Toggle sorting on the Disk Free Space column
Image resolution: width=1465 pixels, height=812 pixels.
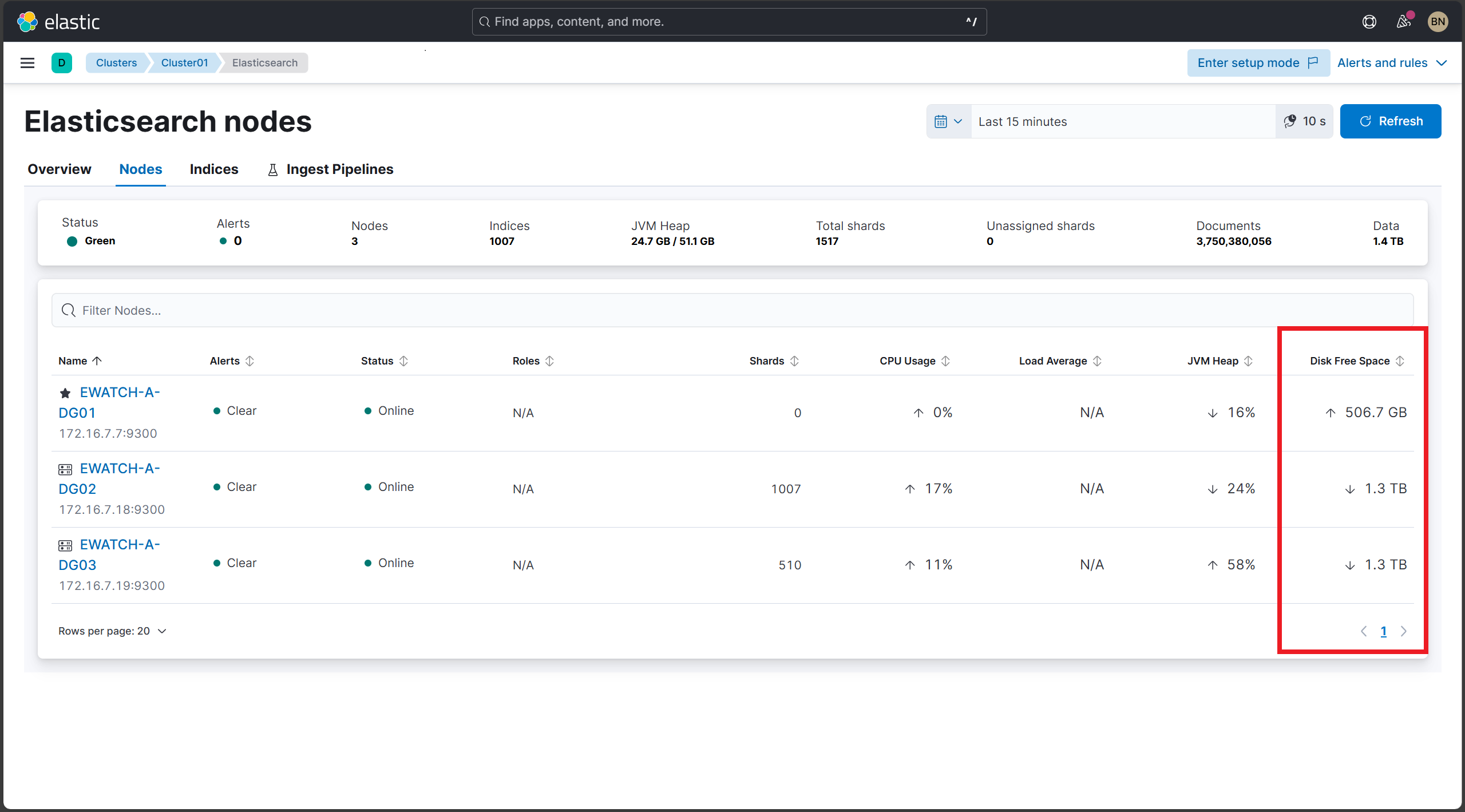pyautogui.click(x=1400, y=361)
